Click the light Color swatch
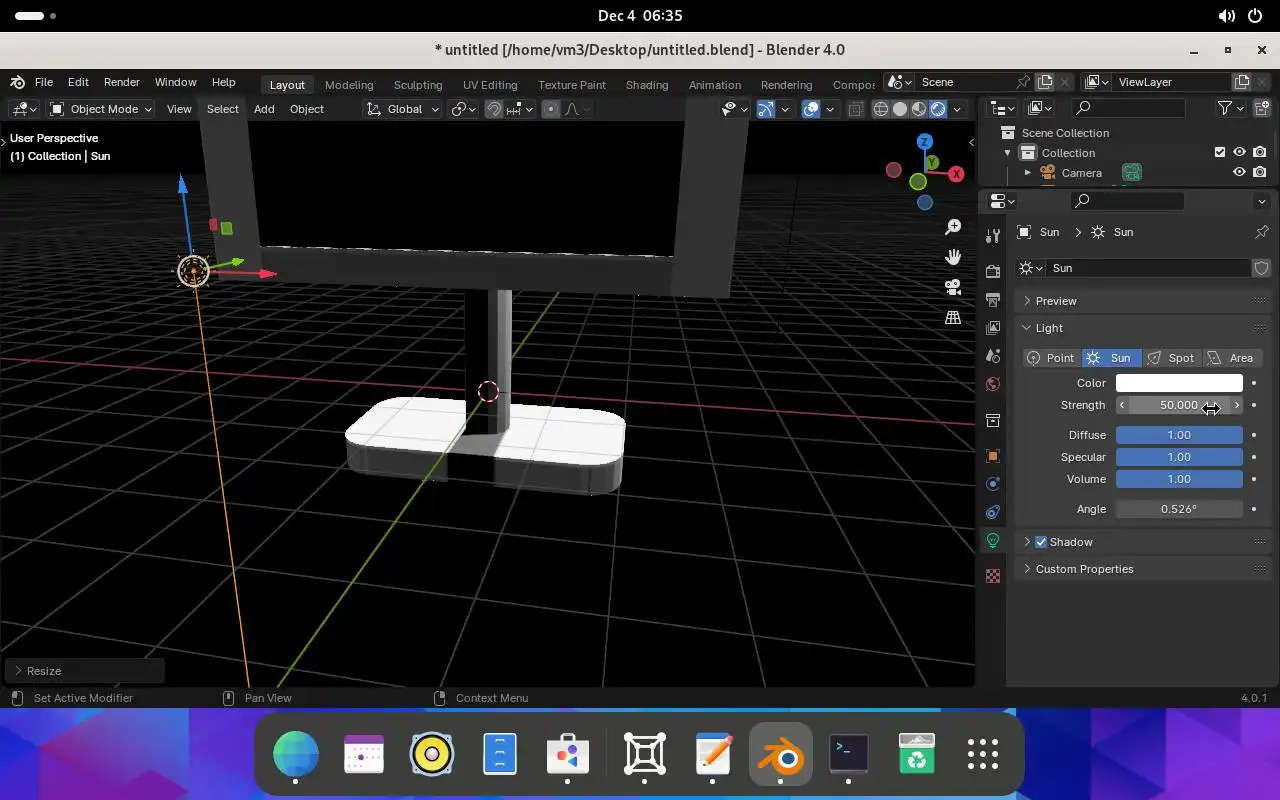The width and height of the screenshot is (1280, 800). click(x=1179, y=383)
